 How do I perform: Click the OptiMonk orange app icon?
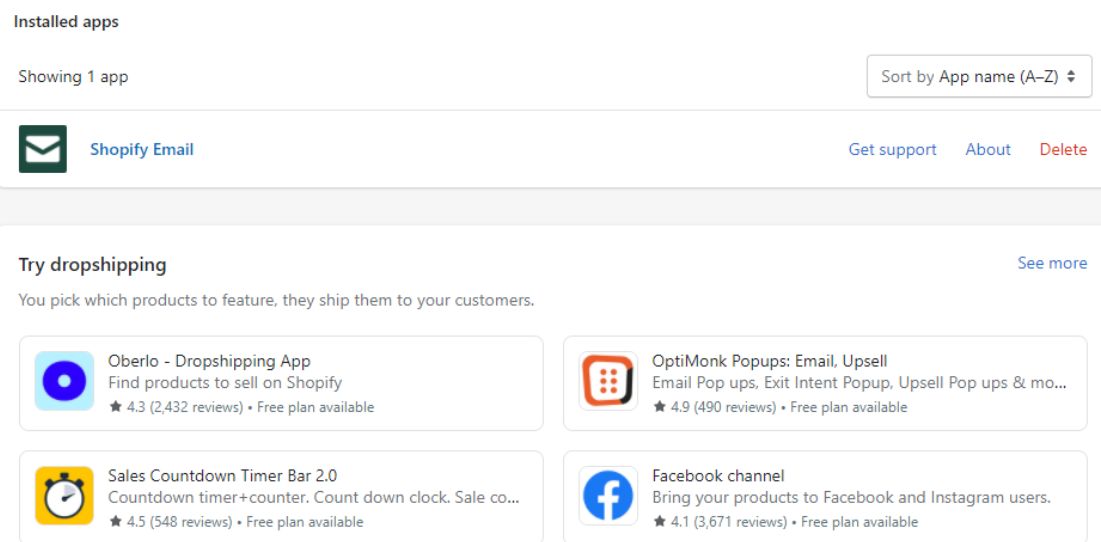point(608,381)
